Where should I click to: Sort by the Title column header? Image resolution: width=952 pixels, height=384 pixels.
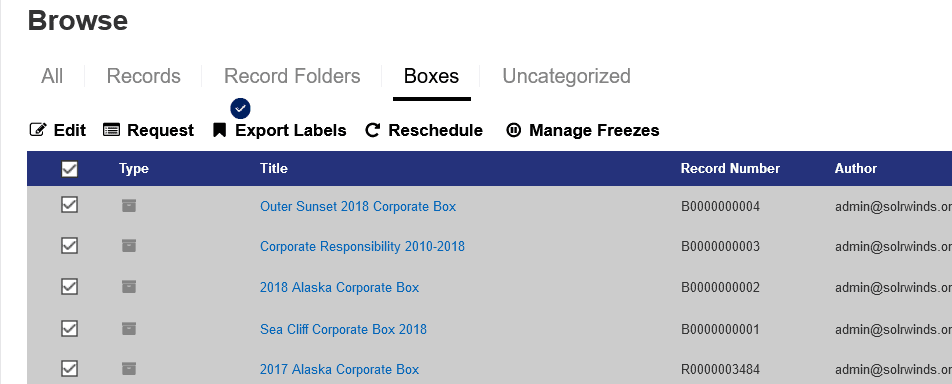274,168
